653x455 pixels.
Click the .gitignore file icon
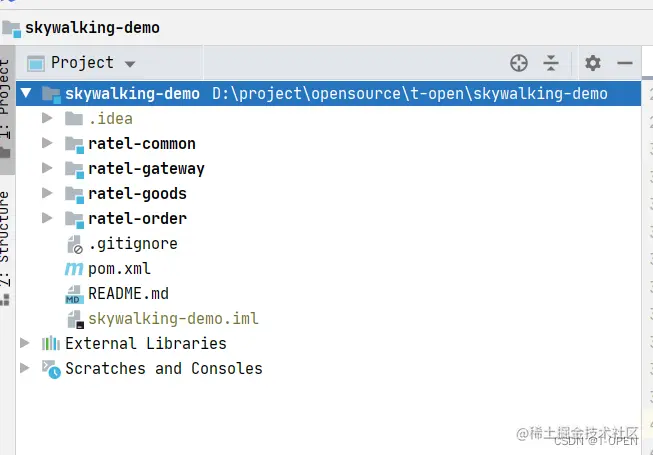tap(75, 244)
